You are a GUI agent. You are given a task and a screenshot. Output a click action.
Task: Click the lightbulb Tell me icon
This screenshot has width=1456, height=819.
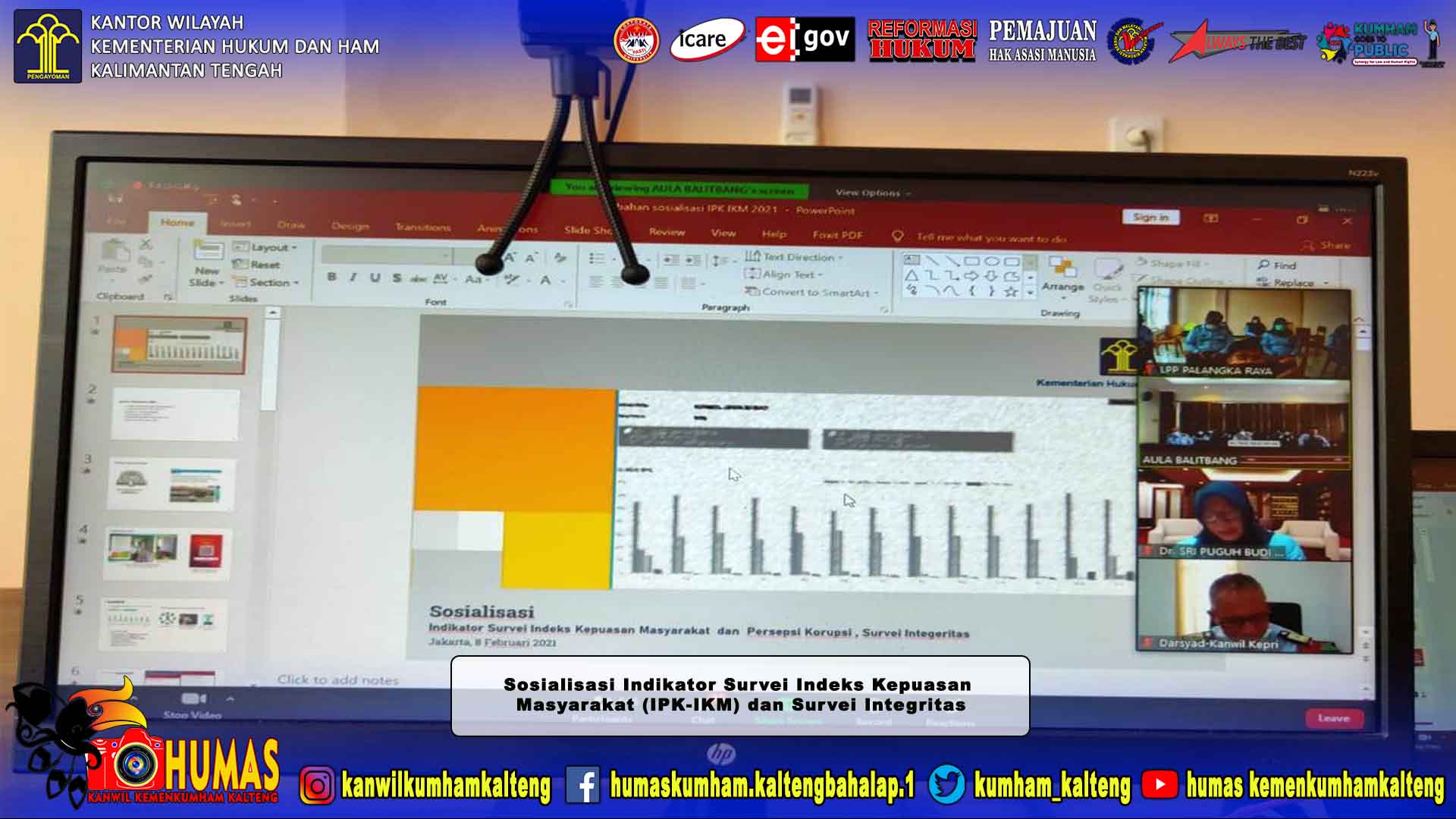tap(897, 237)
